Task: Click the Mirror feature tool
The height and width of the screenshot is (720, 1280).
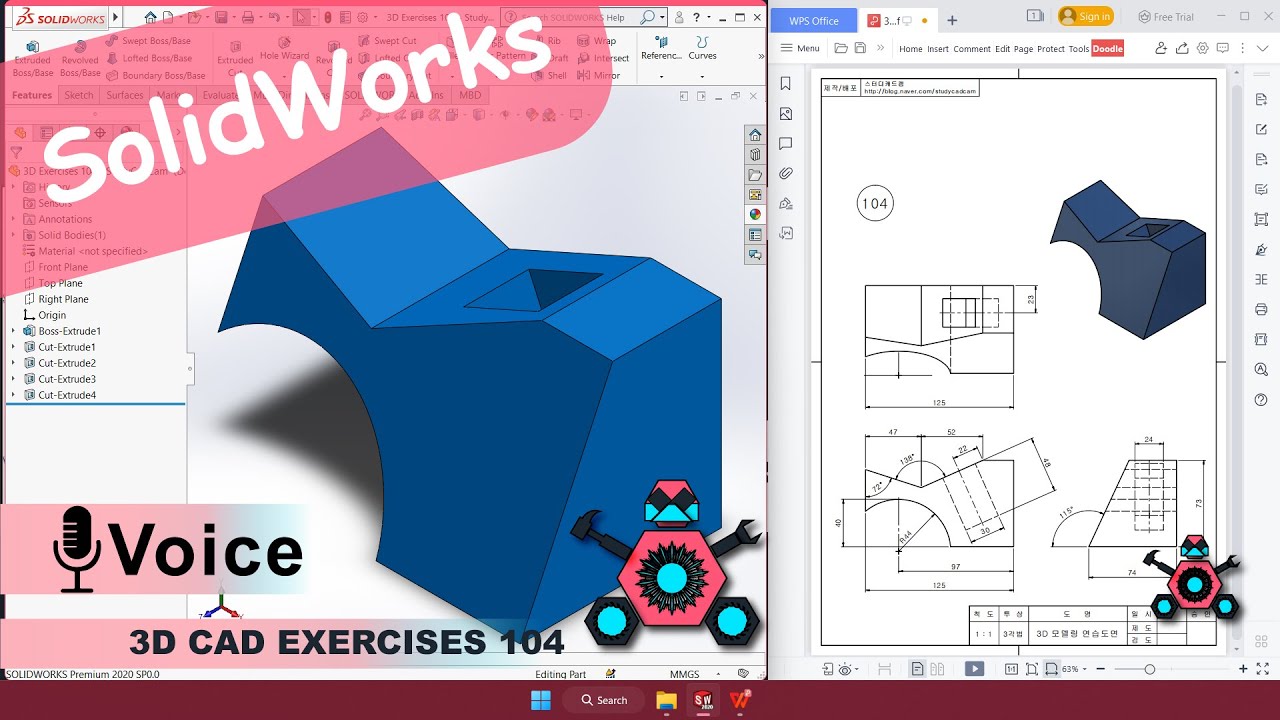Action: tap(599, 75)
